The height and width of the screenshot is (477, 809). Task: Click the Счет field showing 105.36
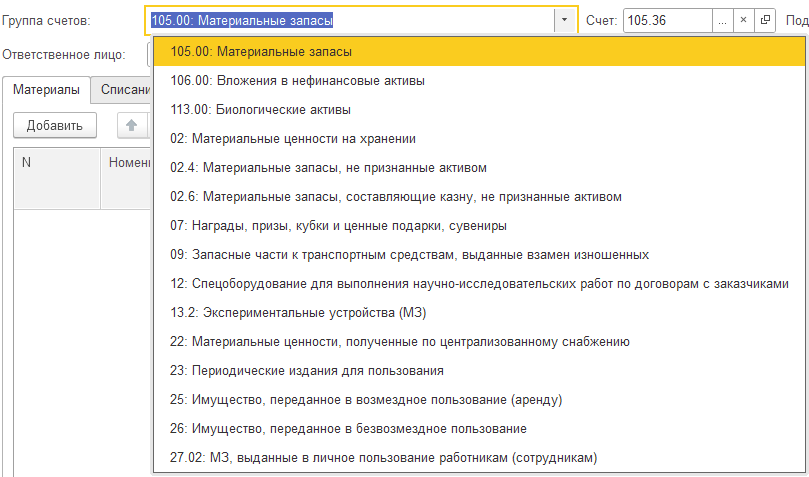(668, 21)
